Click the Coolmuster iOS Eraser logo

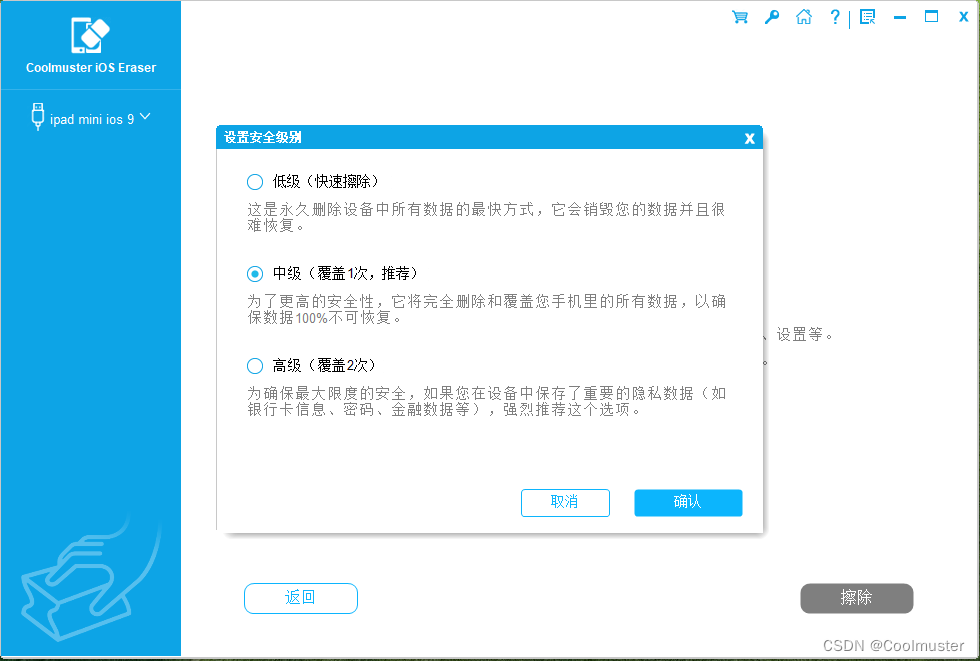[90, 35]
